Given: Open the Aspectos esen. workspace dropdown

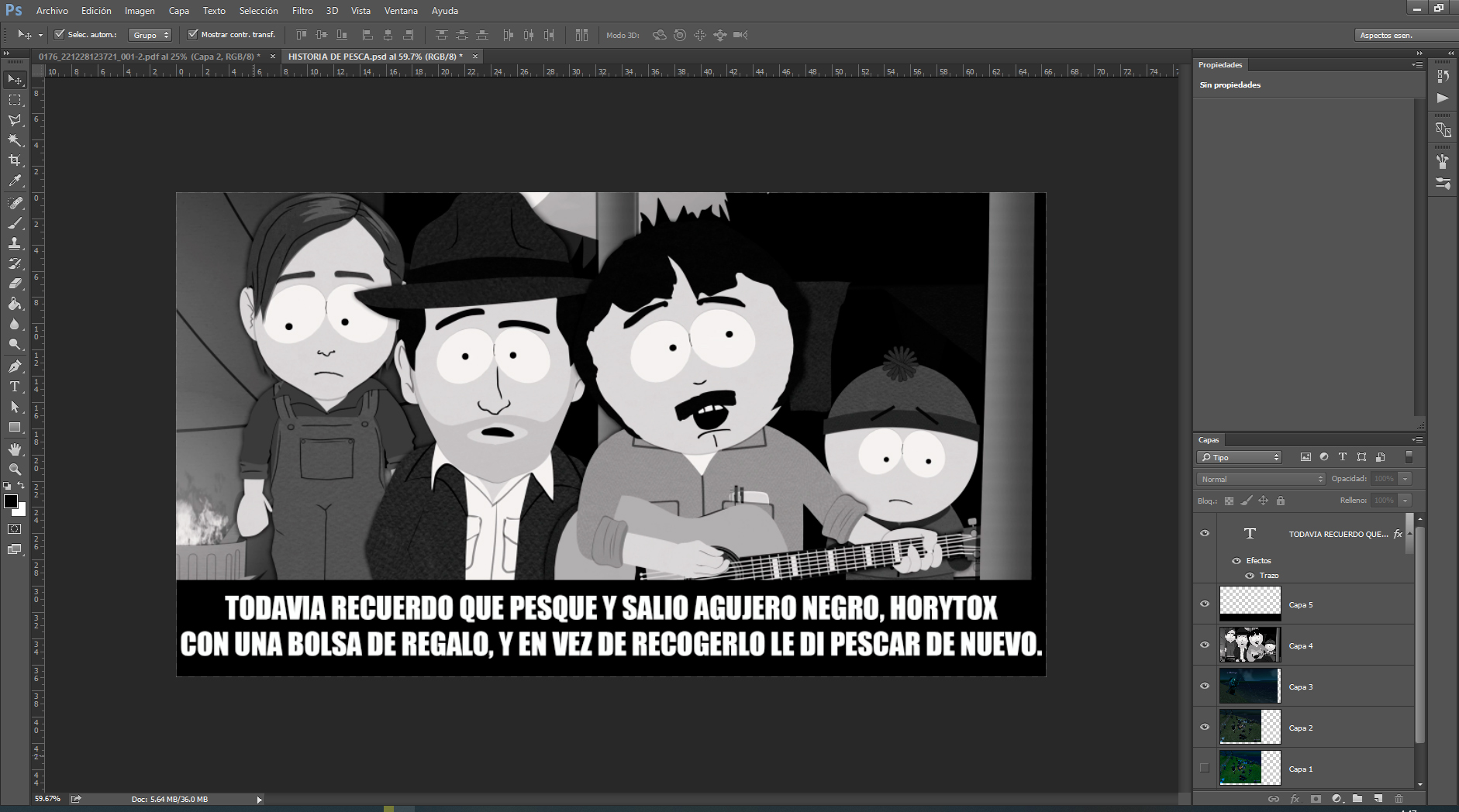Looking at the screenshot, I should [x=1406, y=35].
